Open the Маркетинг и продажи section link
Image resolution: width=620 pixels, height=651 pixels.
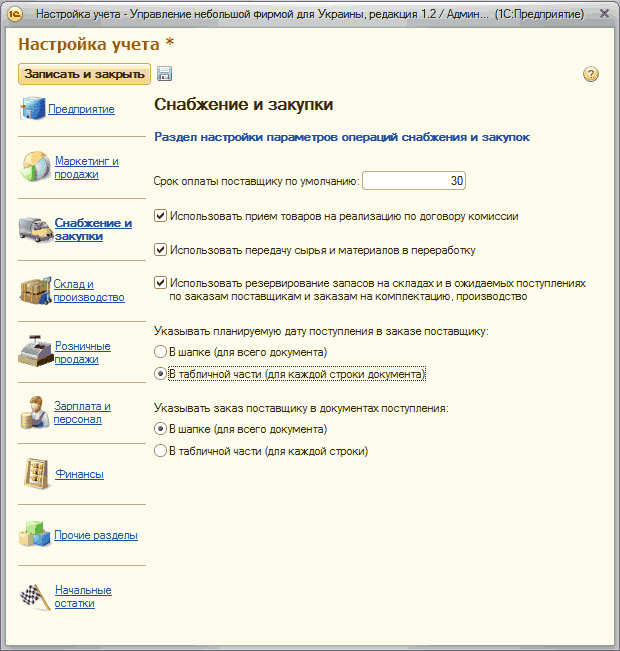(86, 167)
